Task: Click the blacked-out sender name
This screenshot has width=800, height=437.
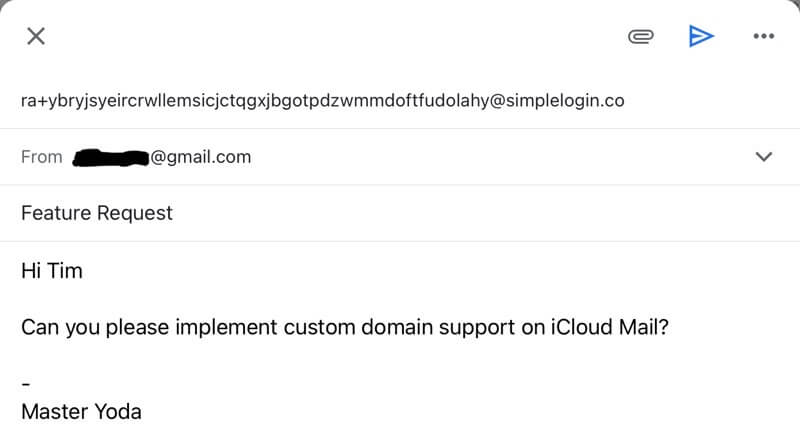Action: click(x=111, y=158)
